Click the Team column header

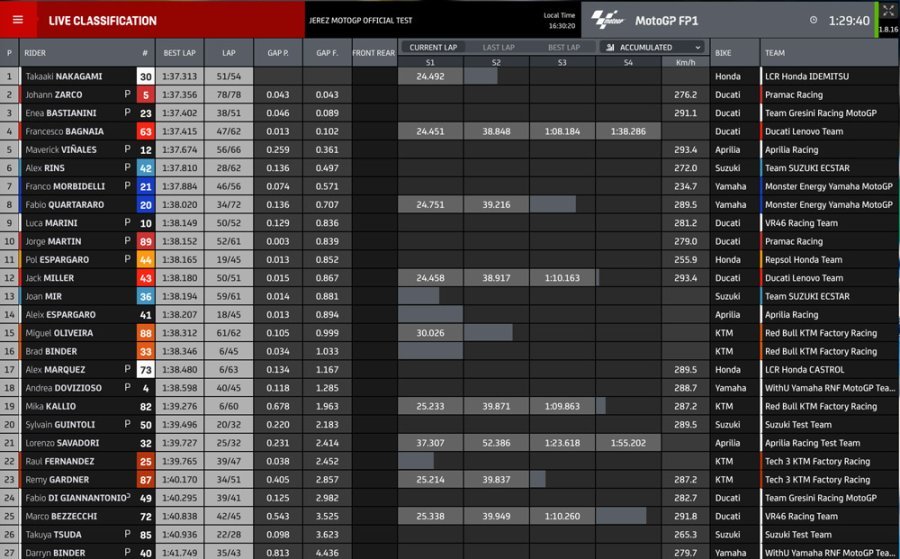tap(775, 53)
